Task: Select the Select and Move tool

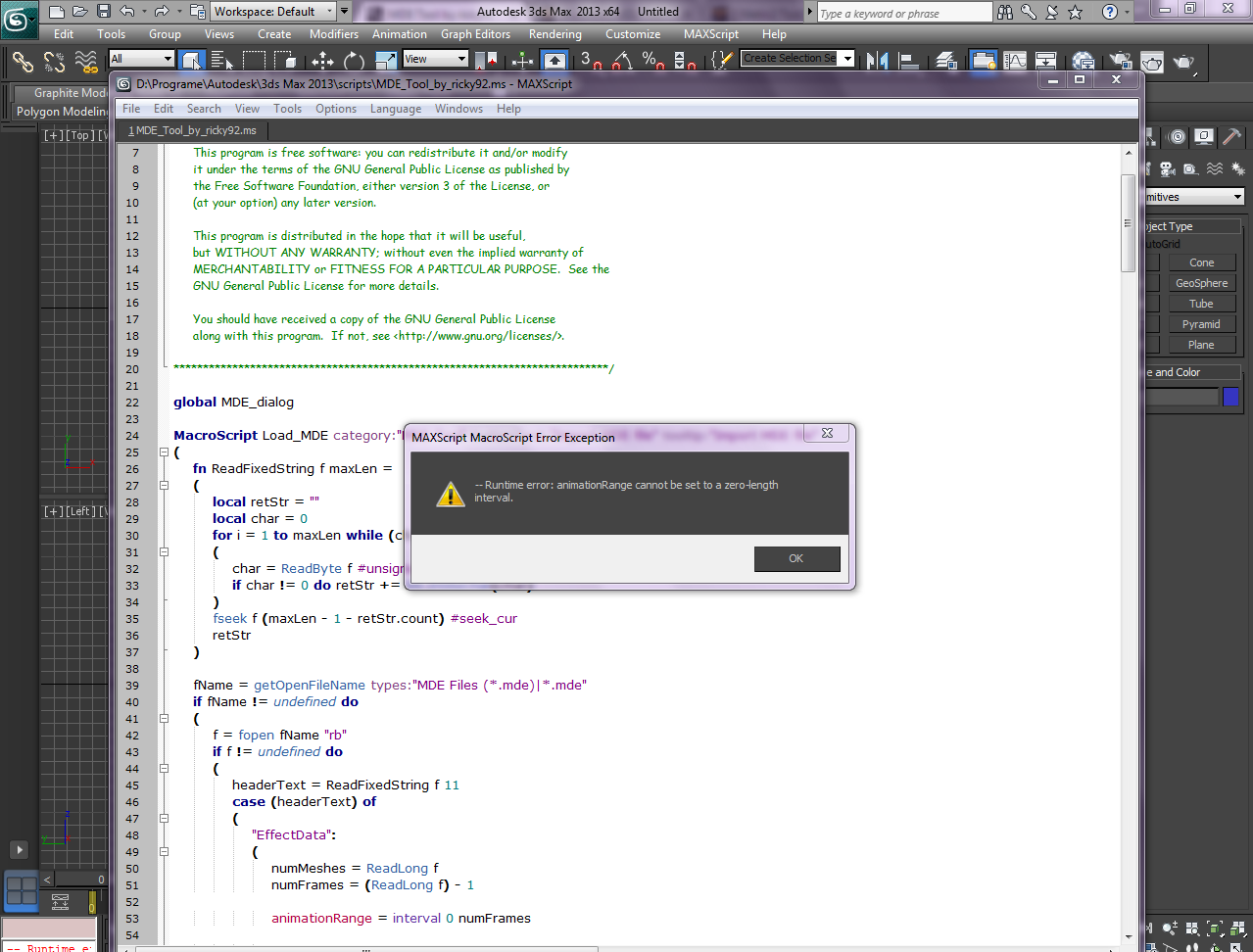Action: 323,60
